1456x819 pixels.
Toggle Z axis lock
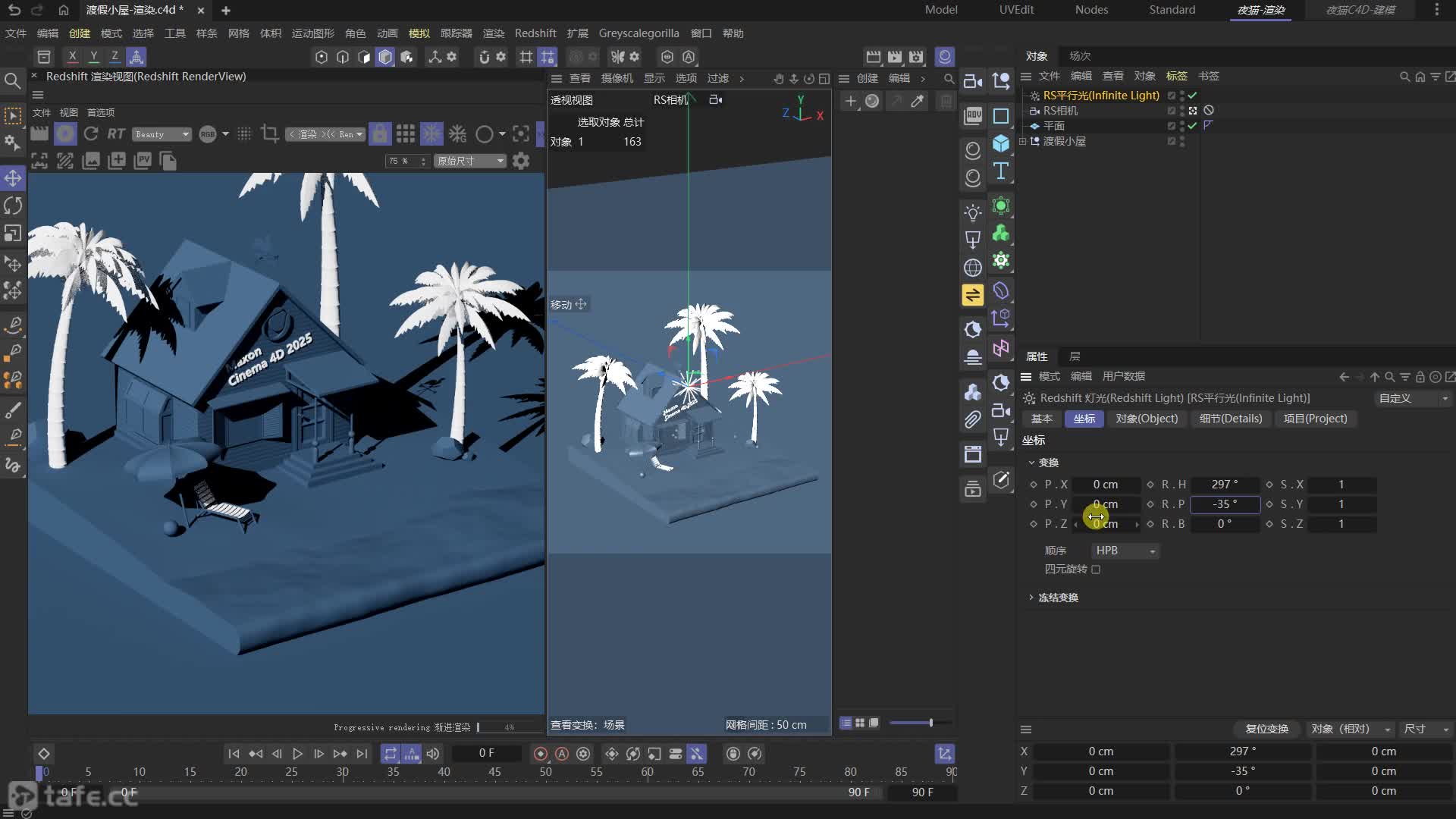tap(115, 56)
